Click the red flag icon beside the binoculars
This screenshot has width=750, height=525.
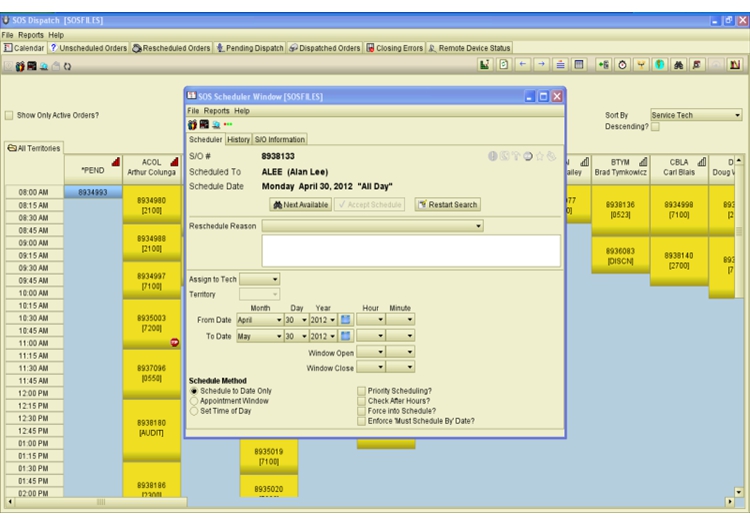pyautogui.click(x=697, y=65)
